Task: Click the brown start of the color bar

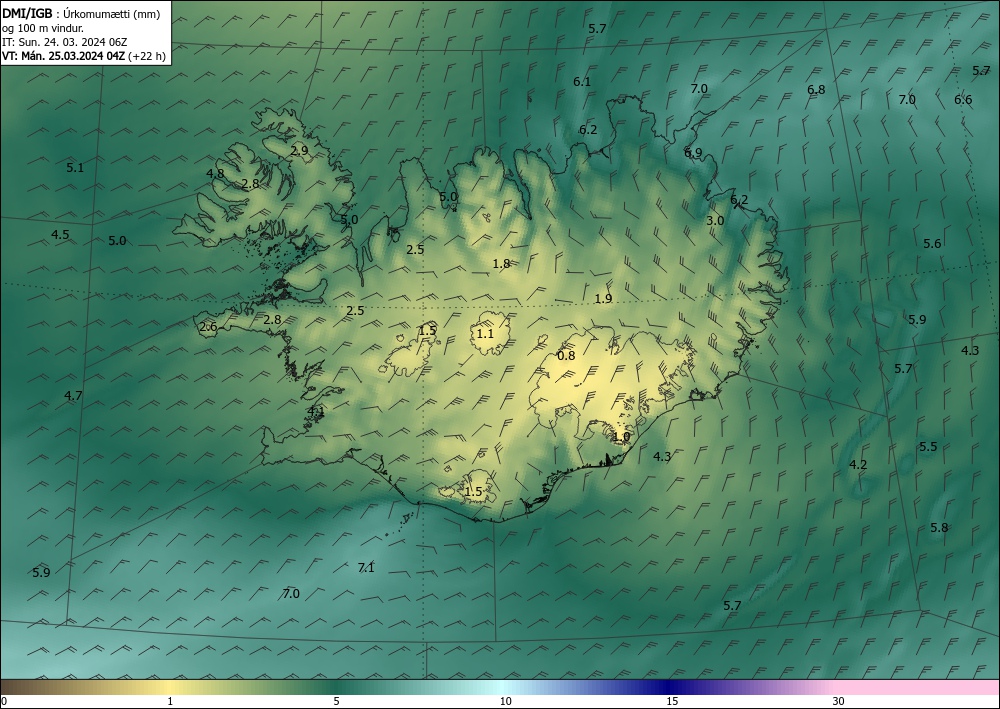Action: (19, 687)
